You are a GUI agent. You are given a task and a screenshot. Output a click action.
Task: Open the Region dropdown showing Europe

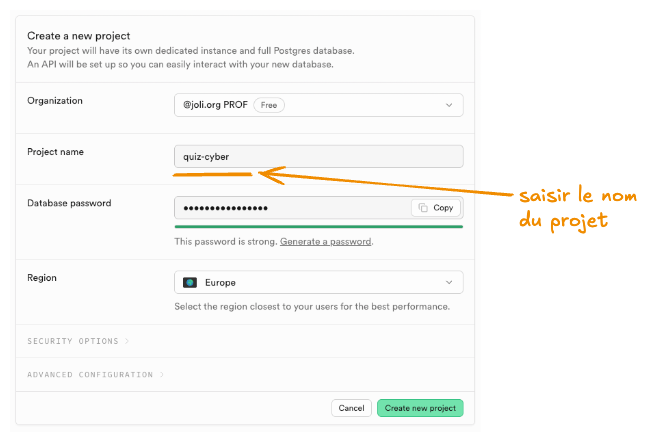click(x=318, y=283)
